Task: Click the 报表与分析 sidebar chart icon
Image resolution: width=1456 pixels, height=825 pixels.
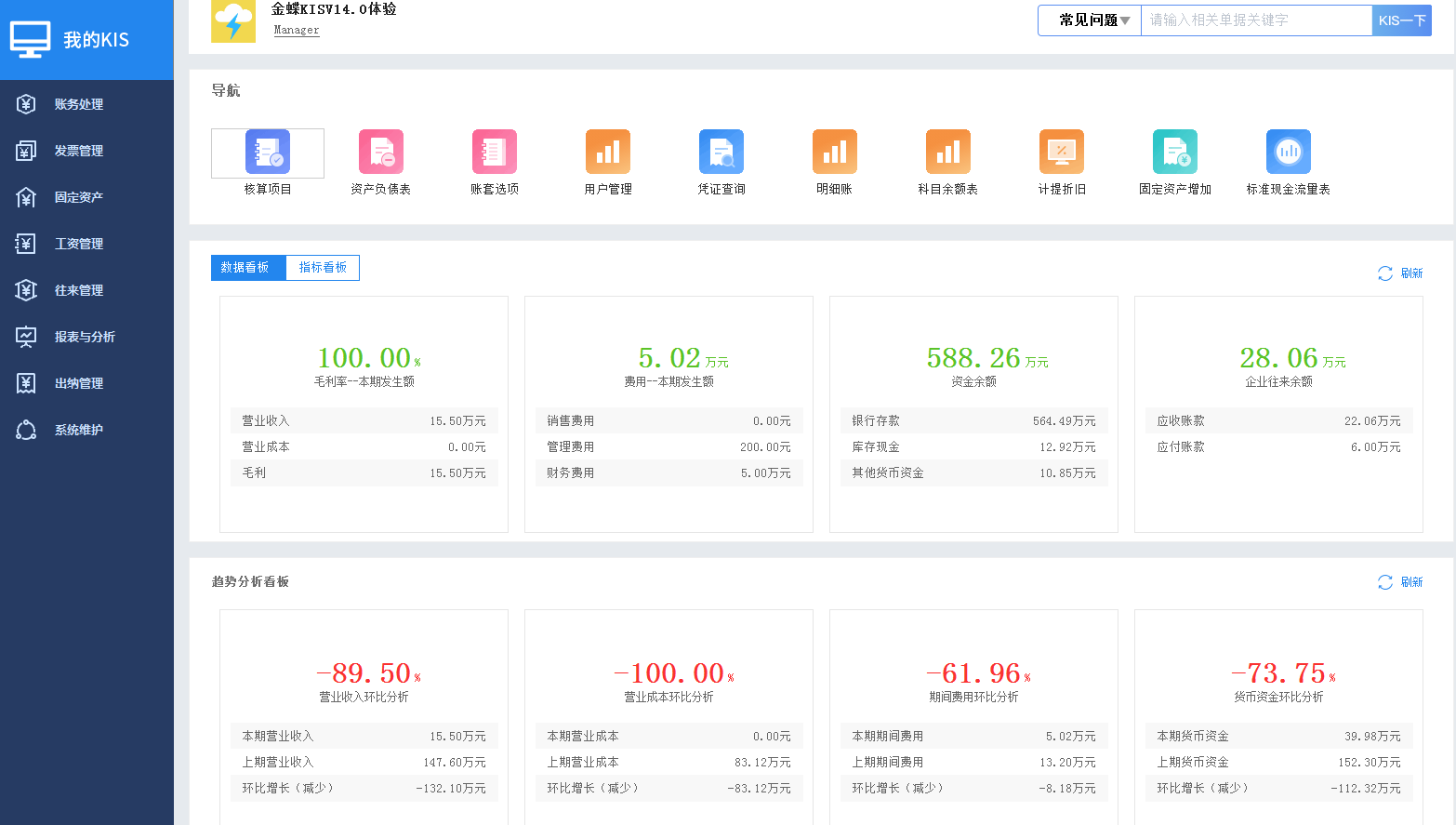Action: [26, 337]
